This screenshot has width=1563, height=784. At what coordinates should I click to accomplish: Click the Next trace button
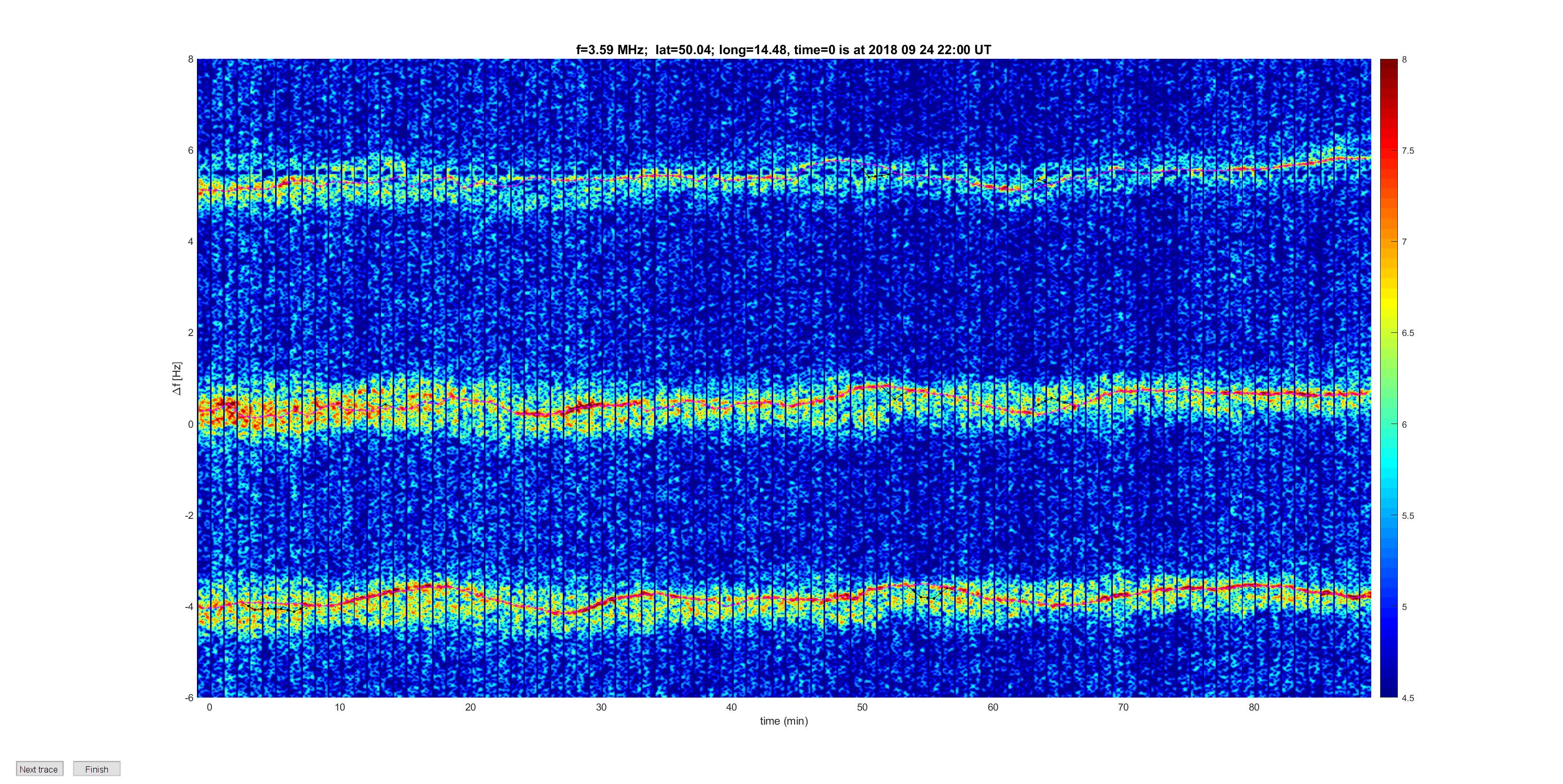coord(40,769)
